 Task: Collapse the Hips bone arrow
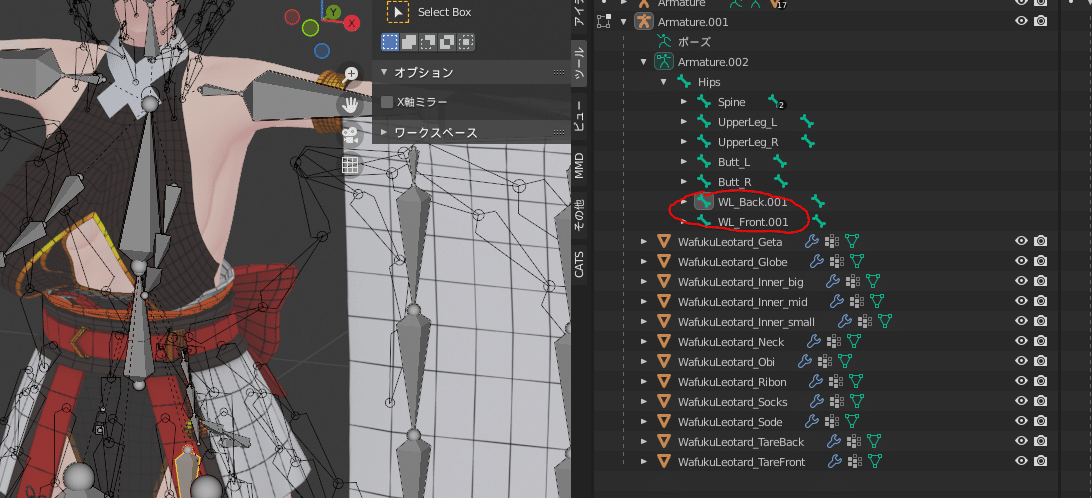(x=664, y=82)
